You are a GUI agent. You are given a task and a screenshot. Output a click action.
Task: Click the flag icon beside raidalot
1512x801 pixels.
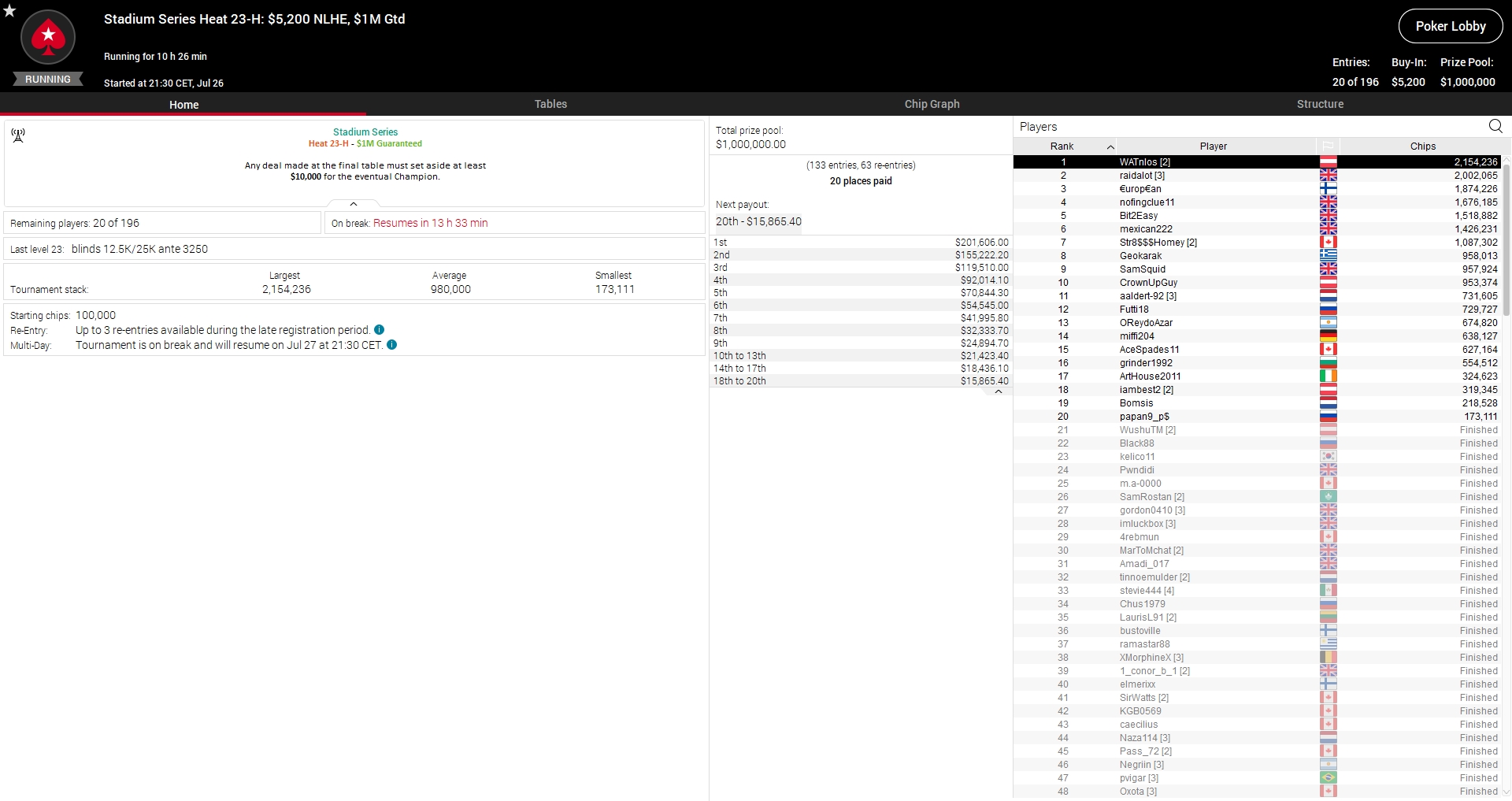1328,176
